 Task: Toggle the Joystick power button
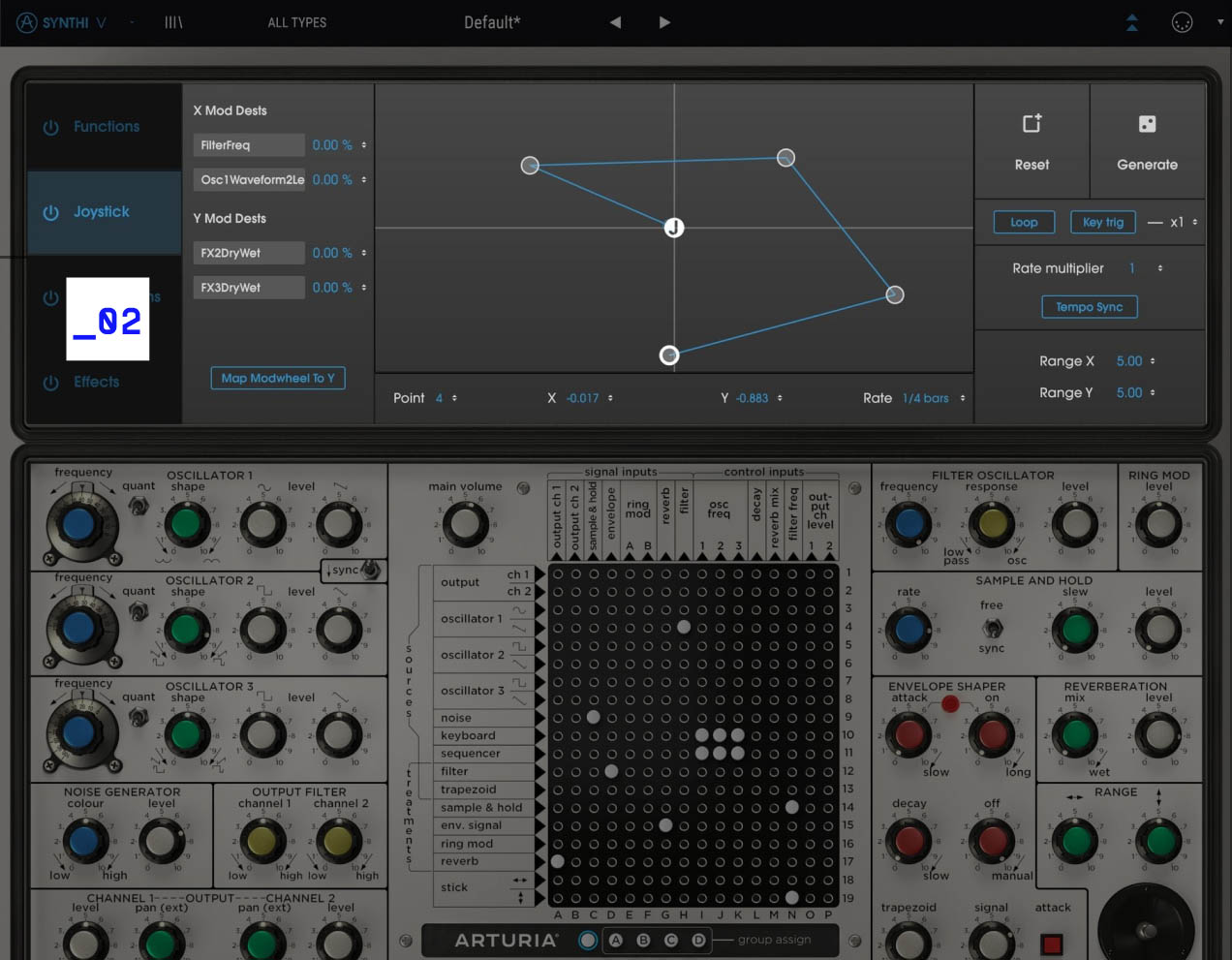[x=50, y=212]
